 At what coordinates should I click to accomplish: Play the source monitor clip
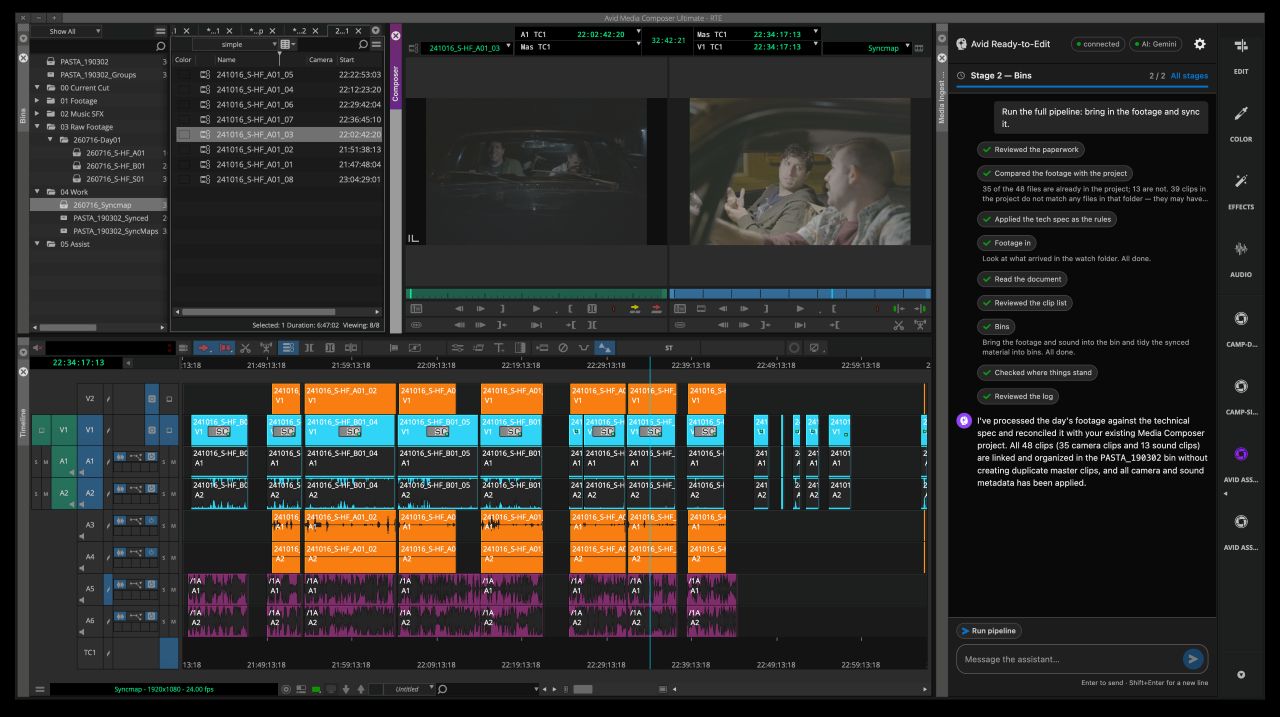[x=536, y=308]
